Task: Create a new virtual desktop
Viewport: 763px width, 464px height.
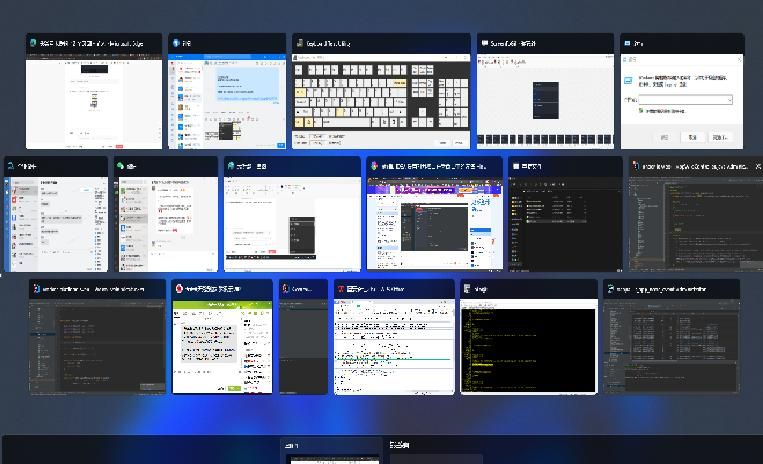Action: click(x=436, y=452)
